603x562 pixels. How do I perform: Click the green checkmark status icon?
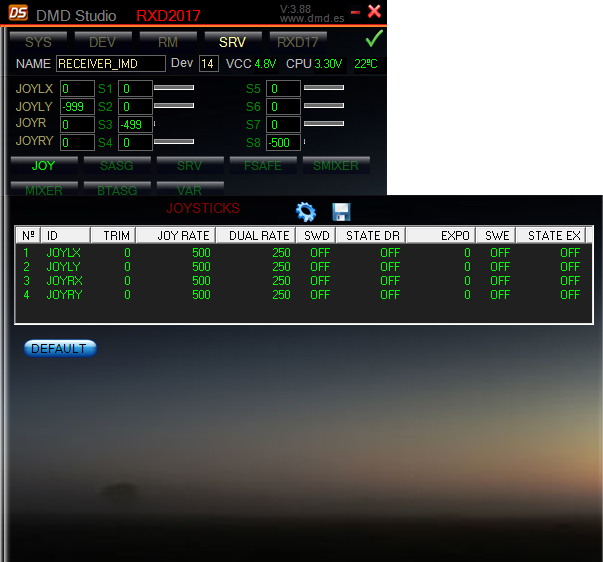click(x=374, y=39)
